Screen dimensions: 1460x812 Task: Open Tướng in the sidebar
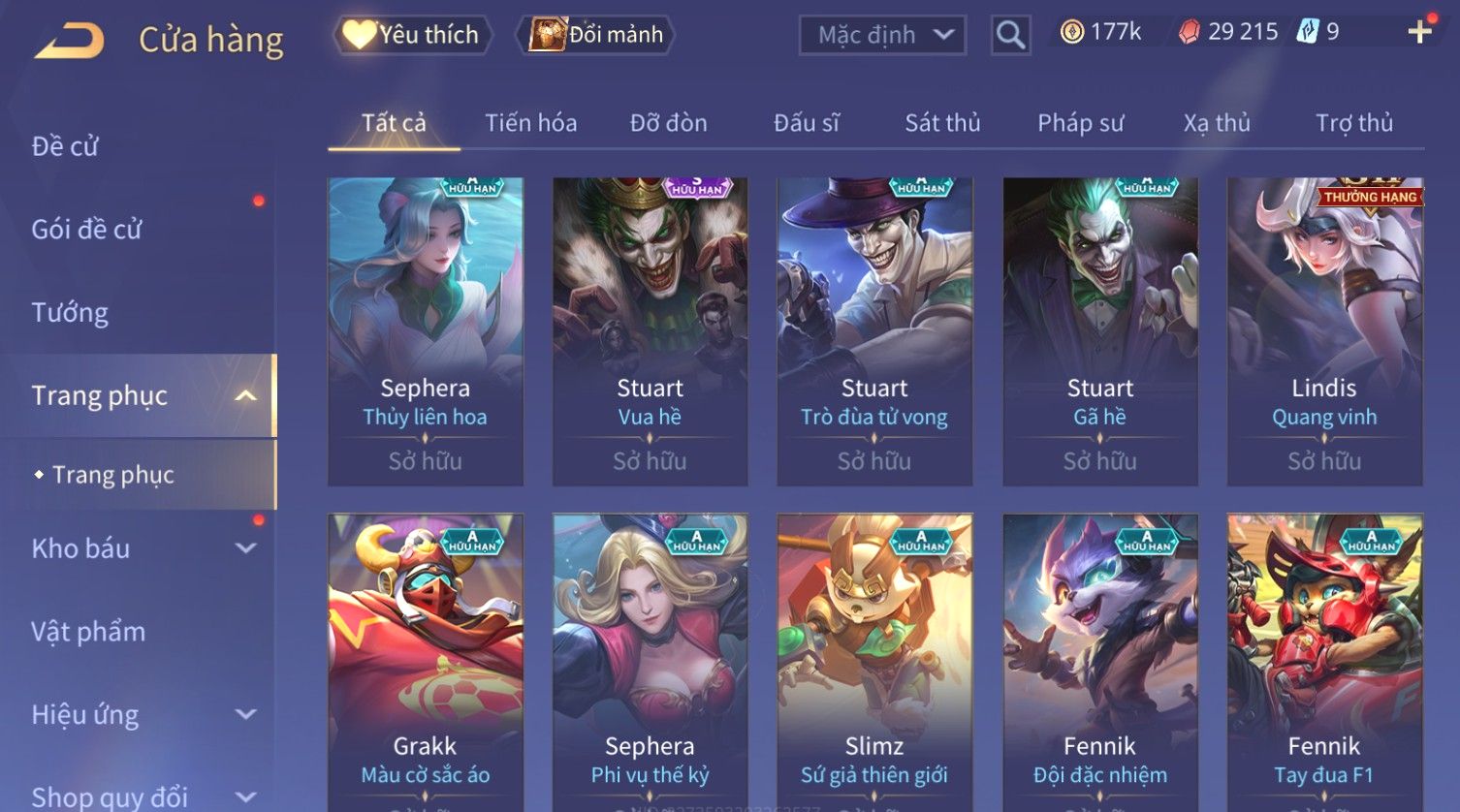pos(70,313)
